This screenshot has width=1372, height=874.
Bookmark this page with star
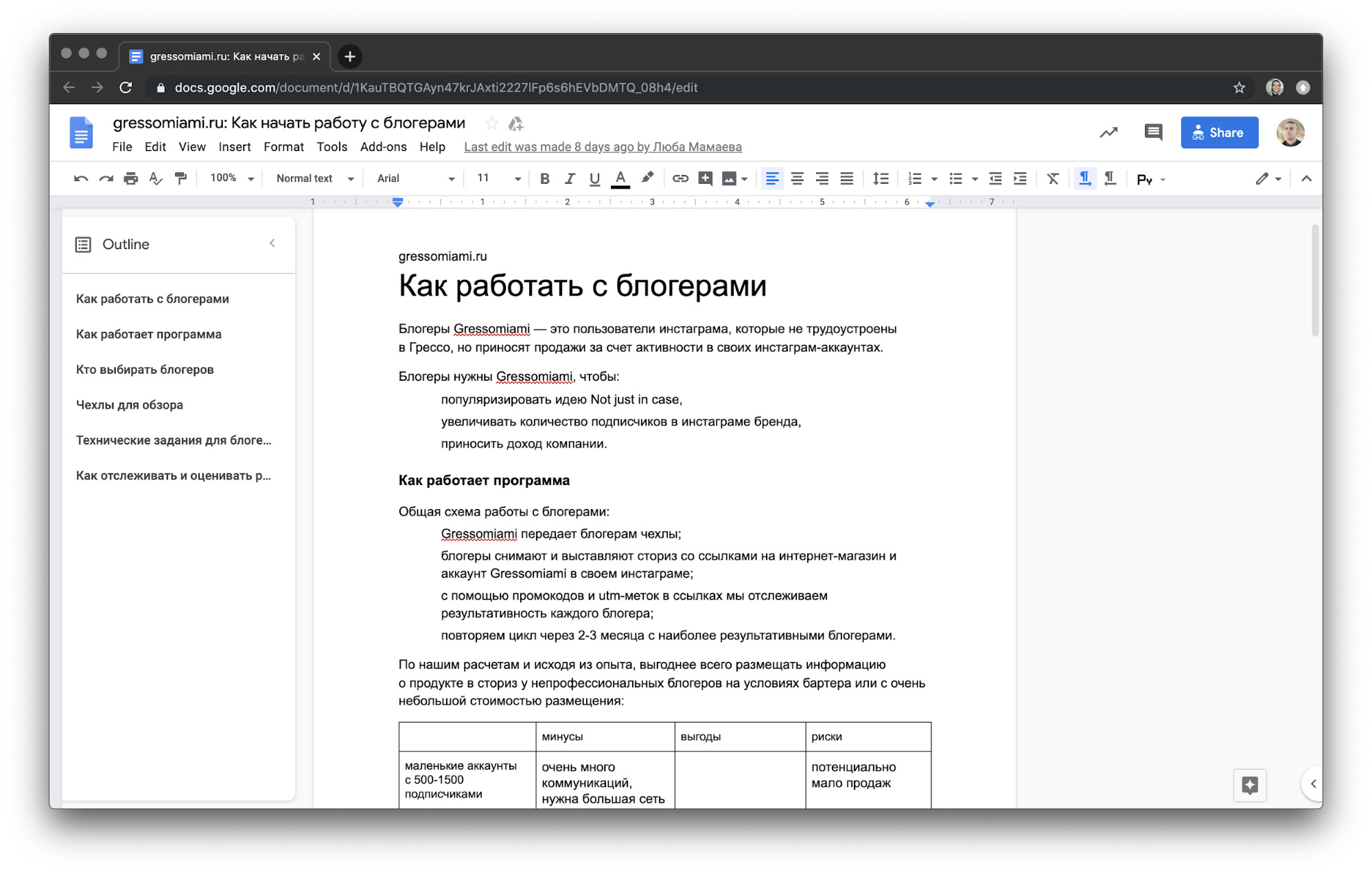click(1239, 88)
